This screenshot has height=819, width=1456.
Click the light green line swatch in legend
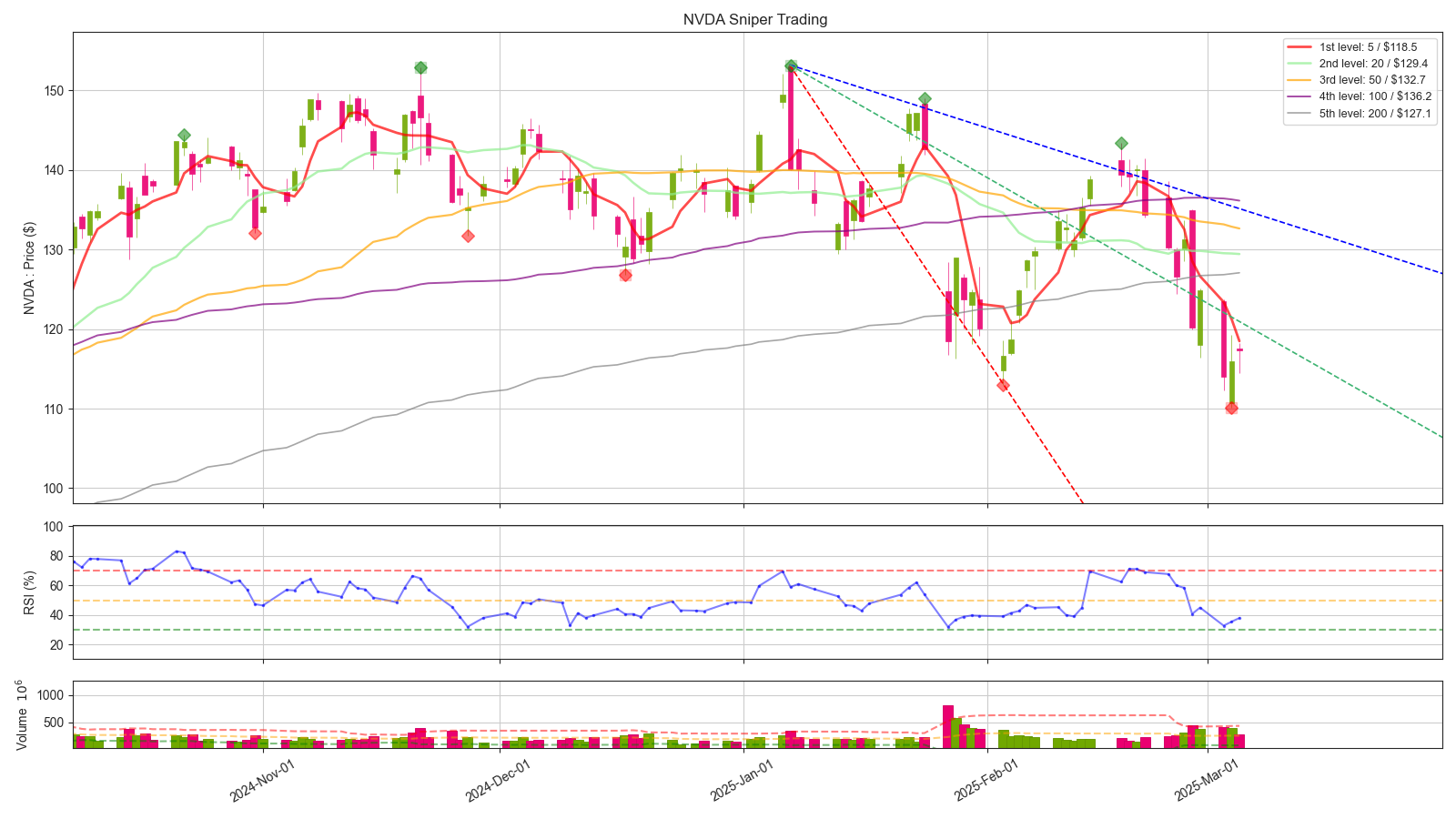click(x=1299, y=64)
